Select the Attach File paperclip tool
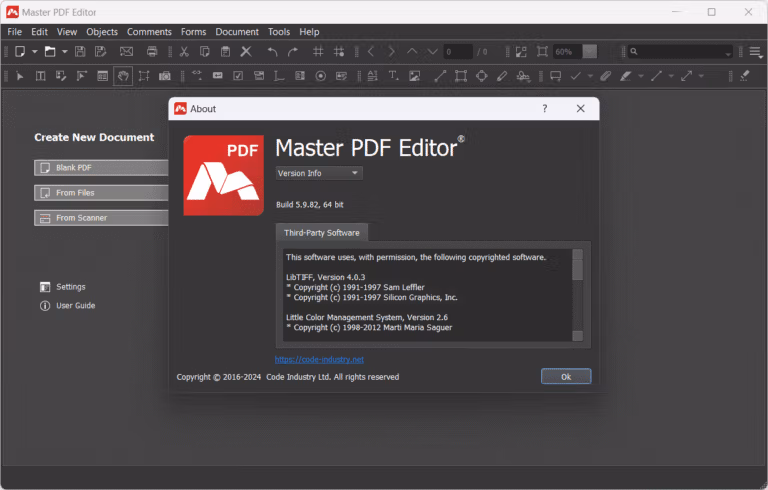Viewport: 768px width, 490px height. coord(606,76)
